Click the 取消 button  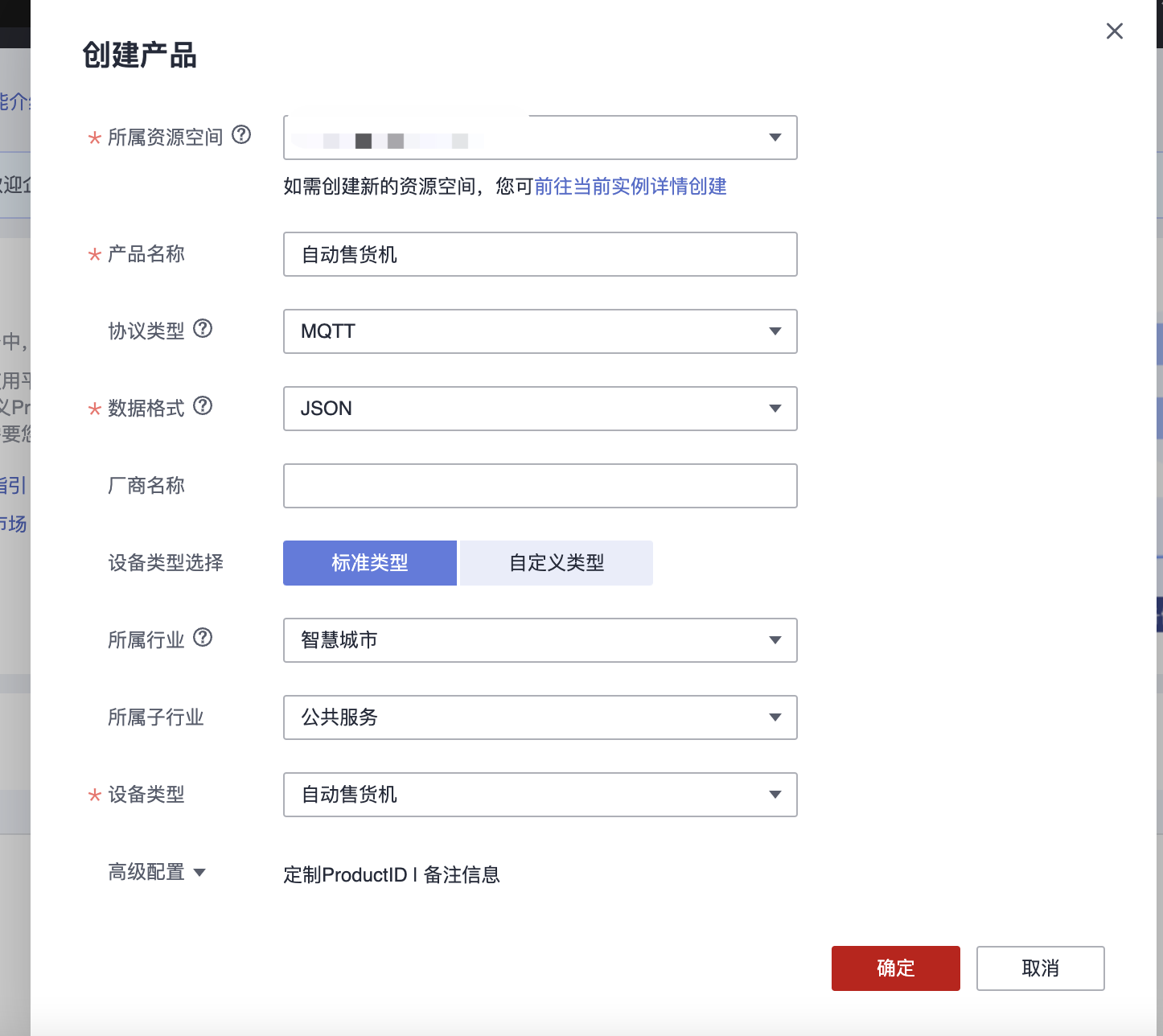(x=1040, y=968)
